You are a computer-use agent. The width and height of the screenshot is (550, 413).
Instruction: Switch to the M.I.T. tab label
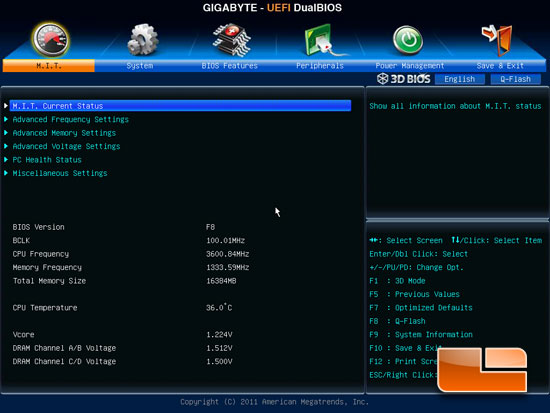[48, 66]
